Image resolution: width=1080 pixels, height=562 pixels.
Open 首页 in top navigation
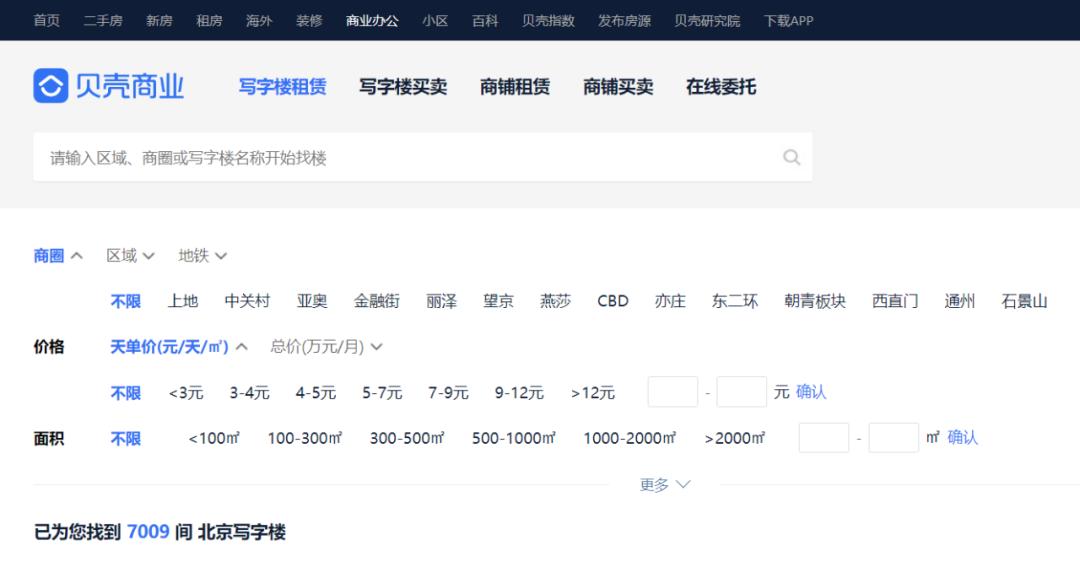(x=46, y=21)
